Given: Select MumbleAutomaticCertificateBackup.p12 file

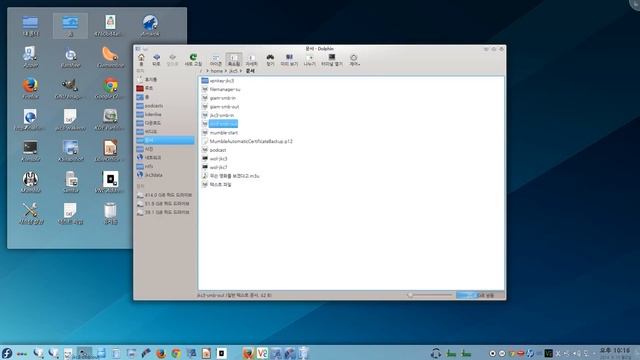Looking at the screenshot, I should [247, 141].
